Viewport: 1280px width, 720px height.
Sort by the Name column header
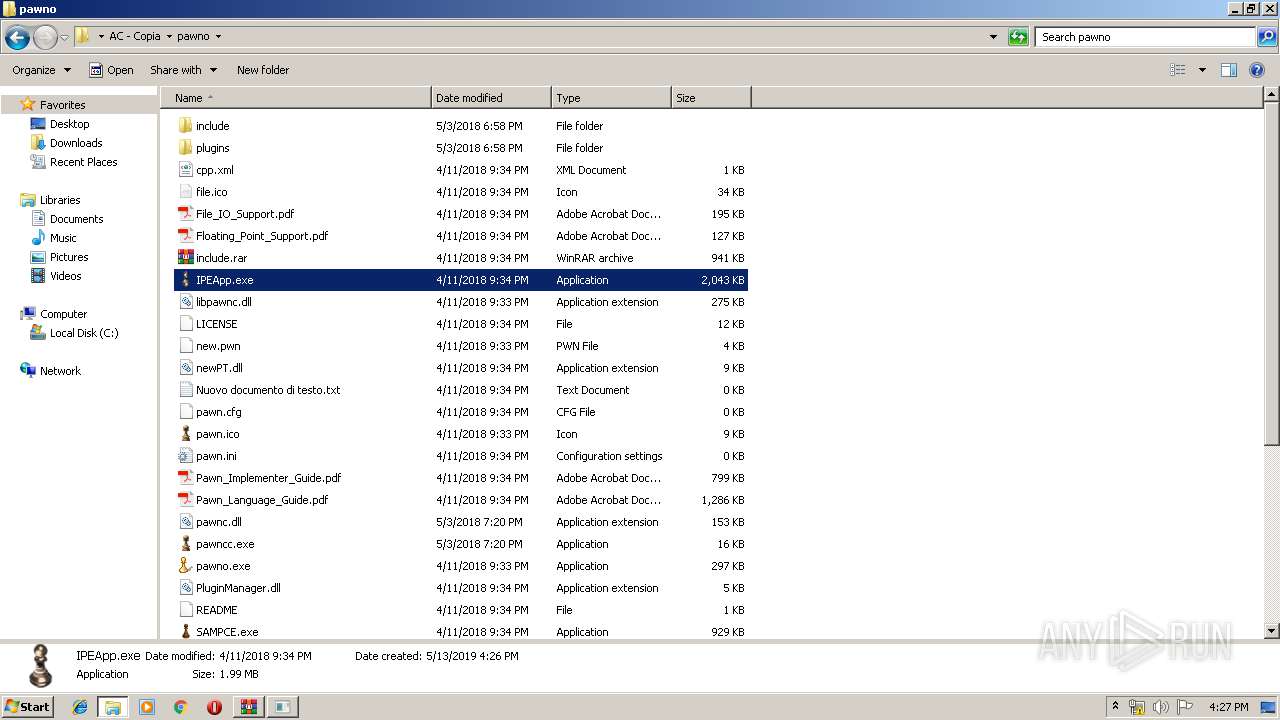coord(296,98)
